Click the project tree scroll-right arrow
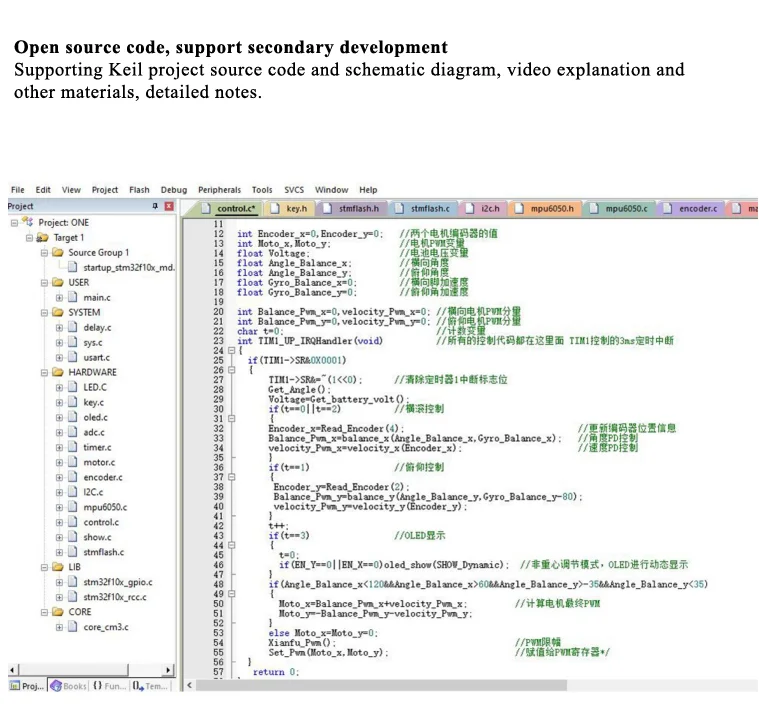The width and height of the screenshot is (759, 721). (x=168, y=670)
